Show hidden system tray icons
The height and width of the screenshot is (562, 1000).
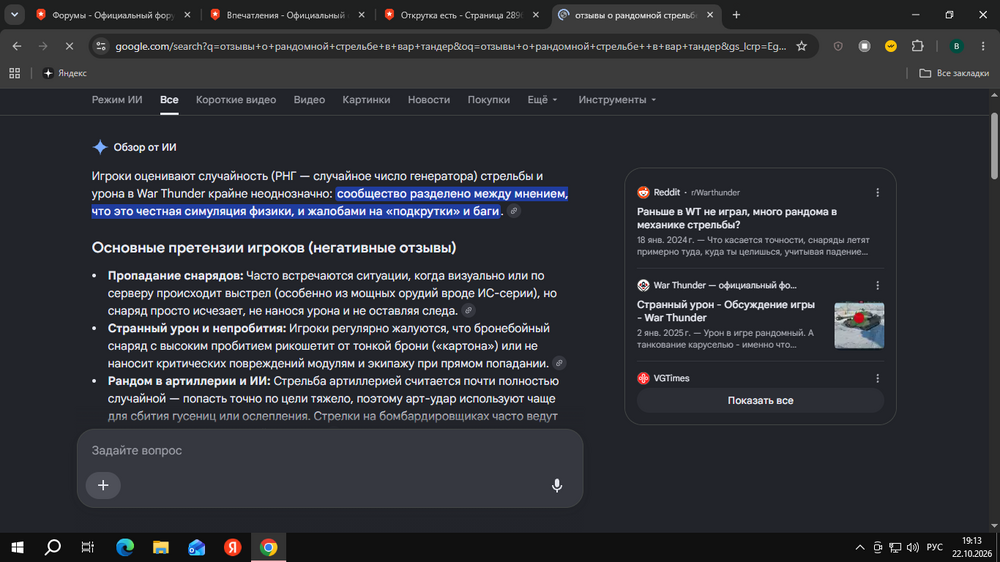860,547
